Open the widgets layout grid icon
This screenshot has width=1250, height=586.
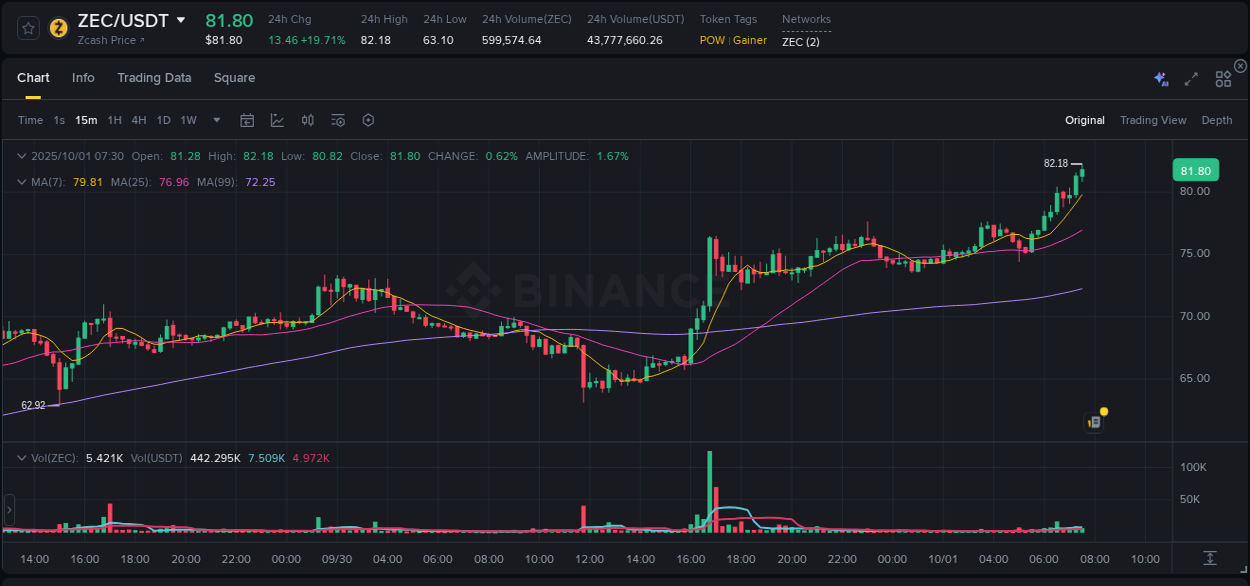pyautogui.click(x=1222, y=77)
